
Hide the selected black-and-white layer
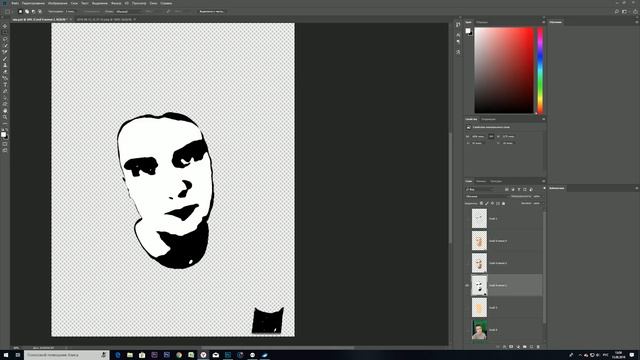point(467,285)
